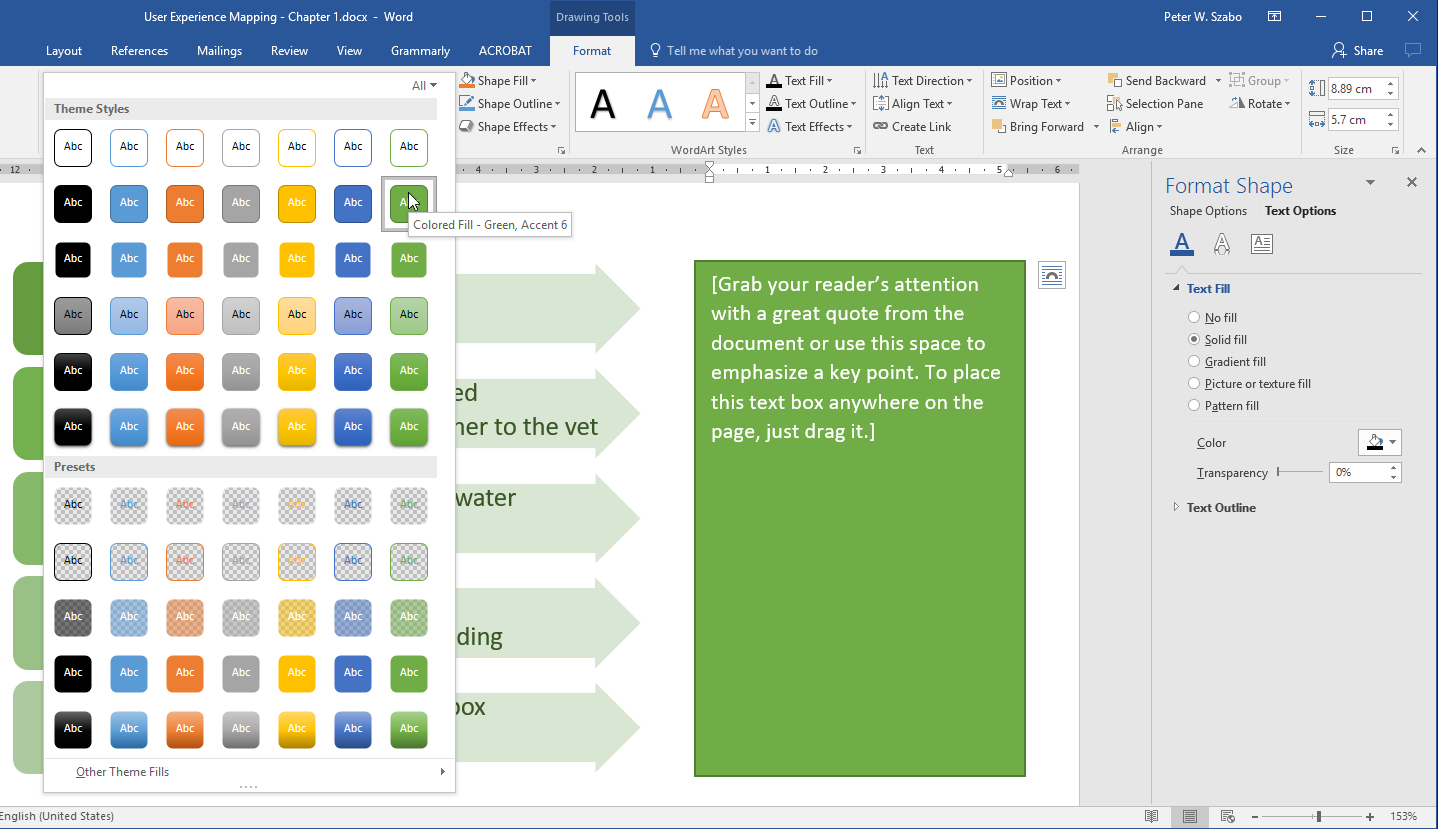Click the Layout Options icon beside textbox
Image resolution: width=1438 pixels, height=829 pixels.
[x=1051, y=275]
